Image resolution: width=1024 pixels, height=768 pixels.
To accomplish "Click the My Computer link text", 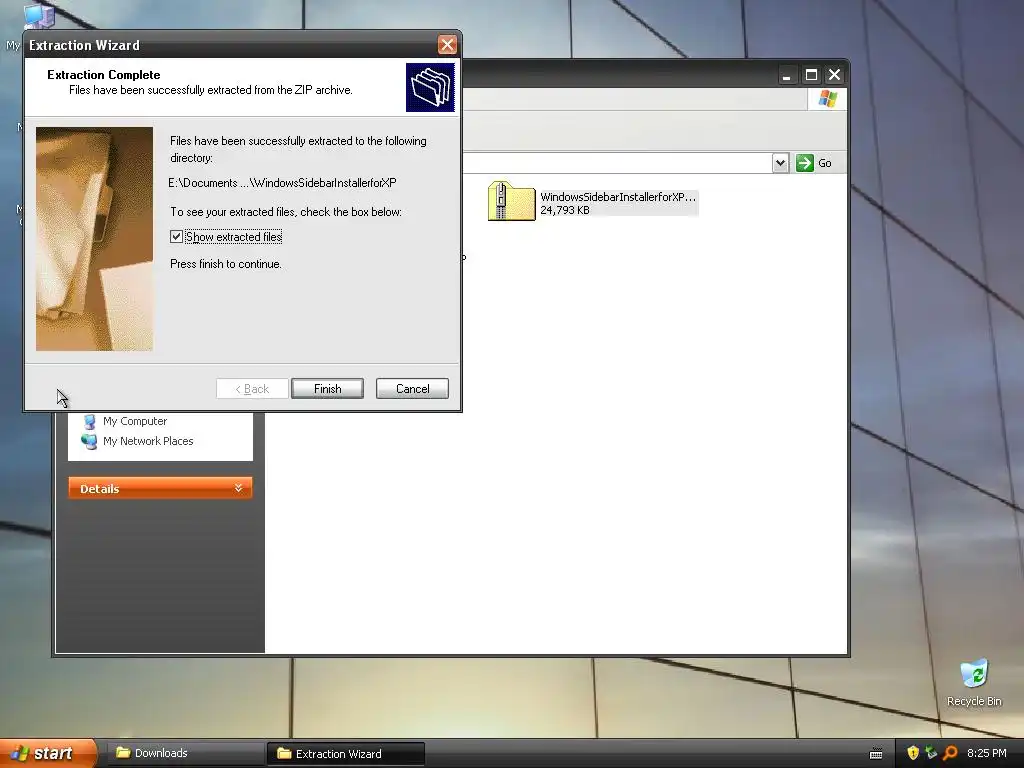I will 135,422.
